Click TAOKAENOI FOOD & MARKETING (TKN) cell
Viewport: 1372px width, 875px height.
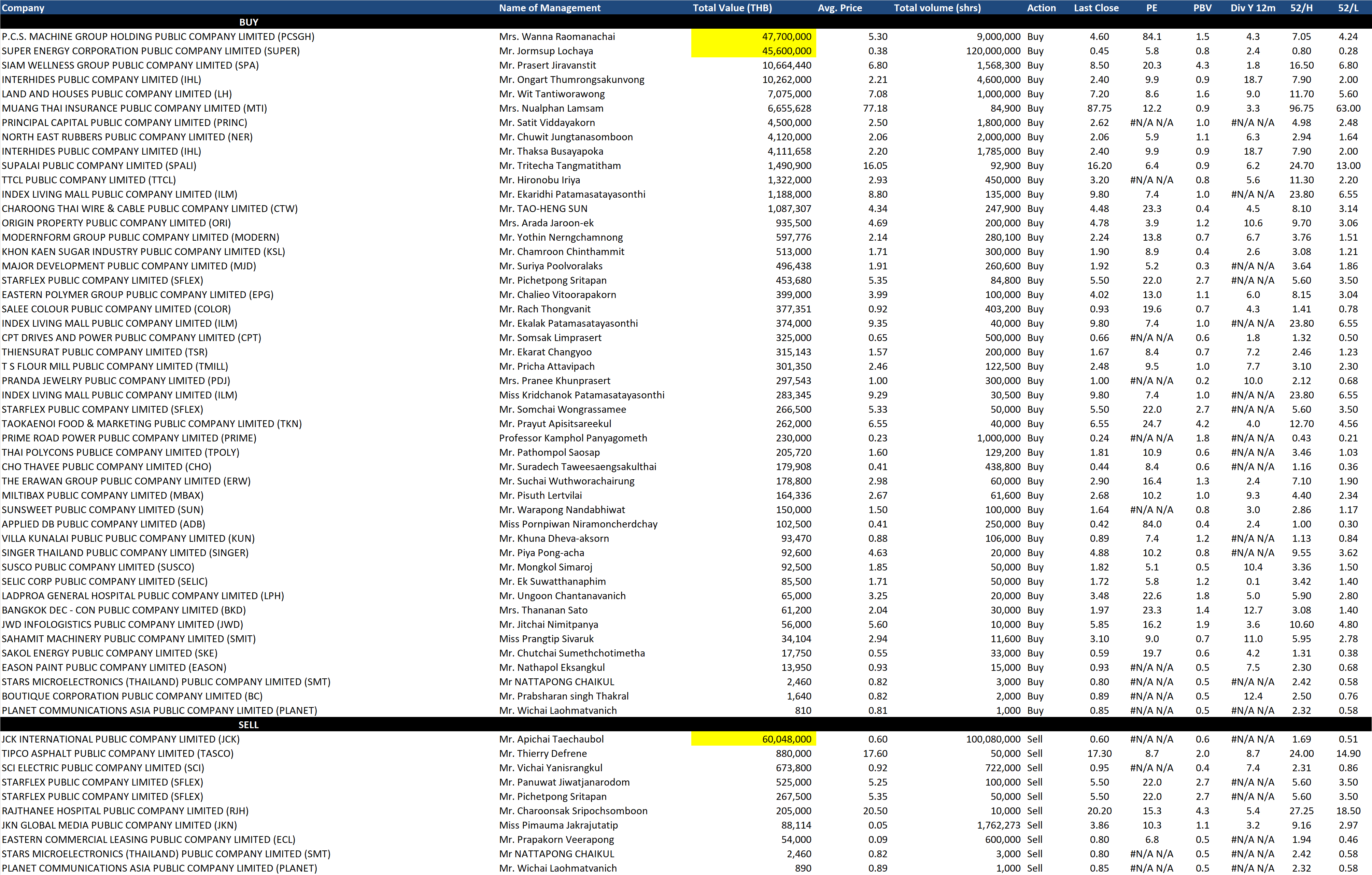click(152, 424)
